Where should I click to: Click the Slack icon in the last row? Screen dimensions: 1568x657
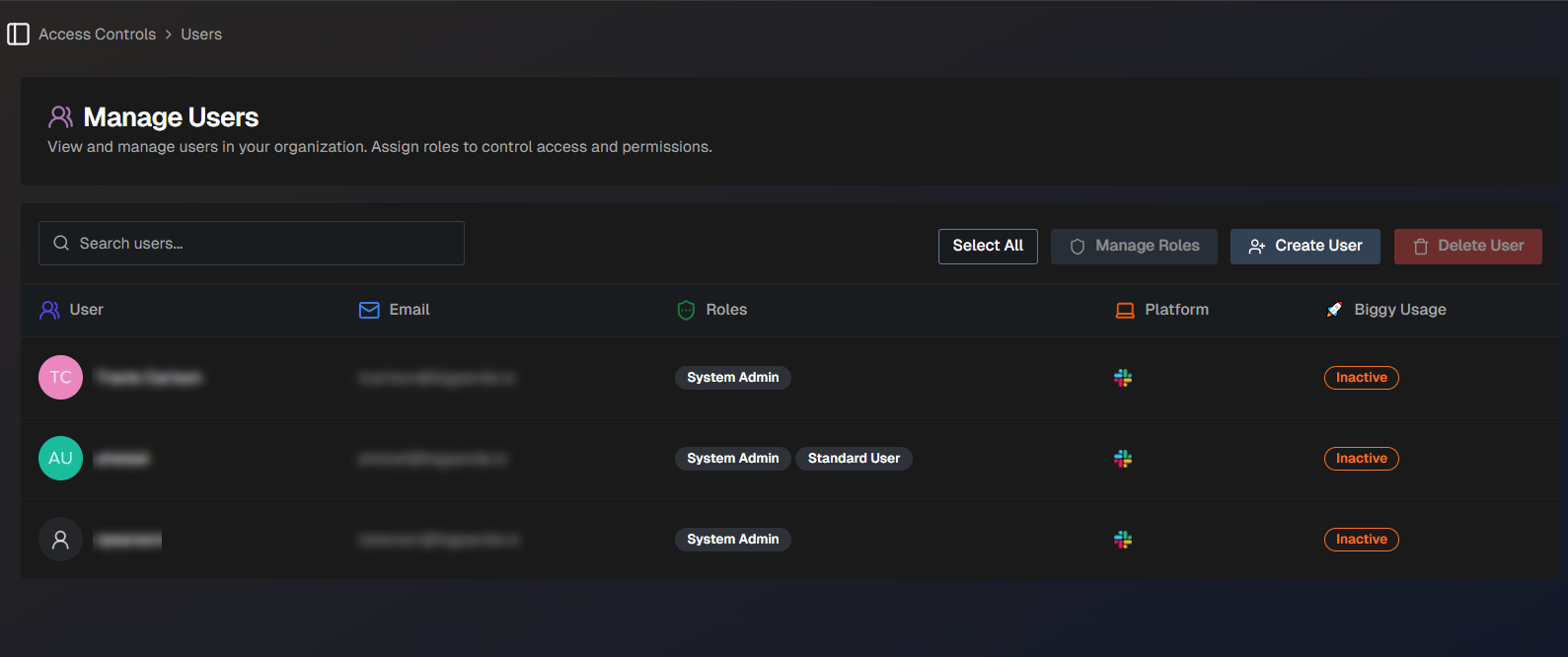[1123, 540]
